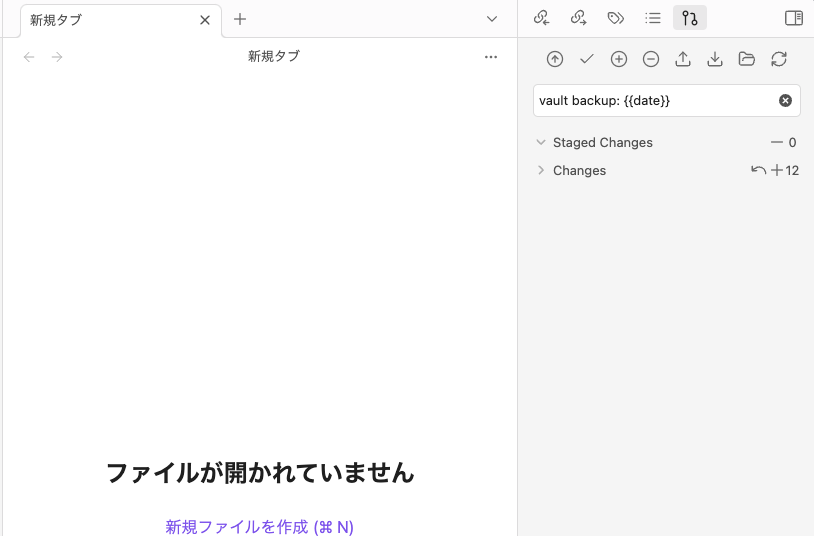Close the 新規タブ tab
This screenshot has height=536, width=814.
tap(205, 20)
